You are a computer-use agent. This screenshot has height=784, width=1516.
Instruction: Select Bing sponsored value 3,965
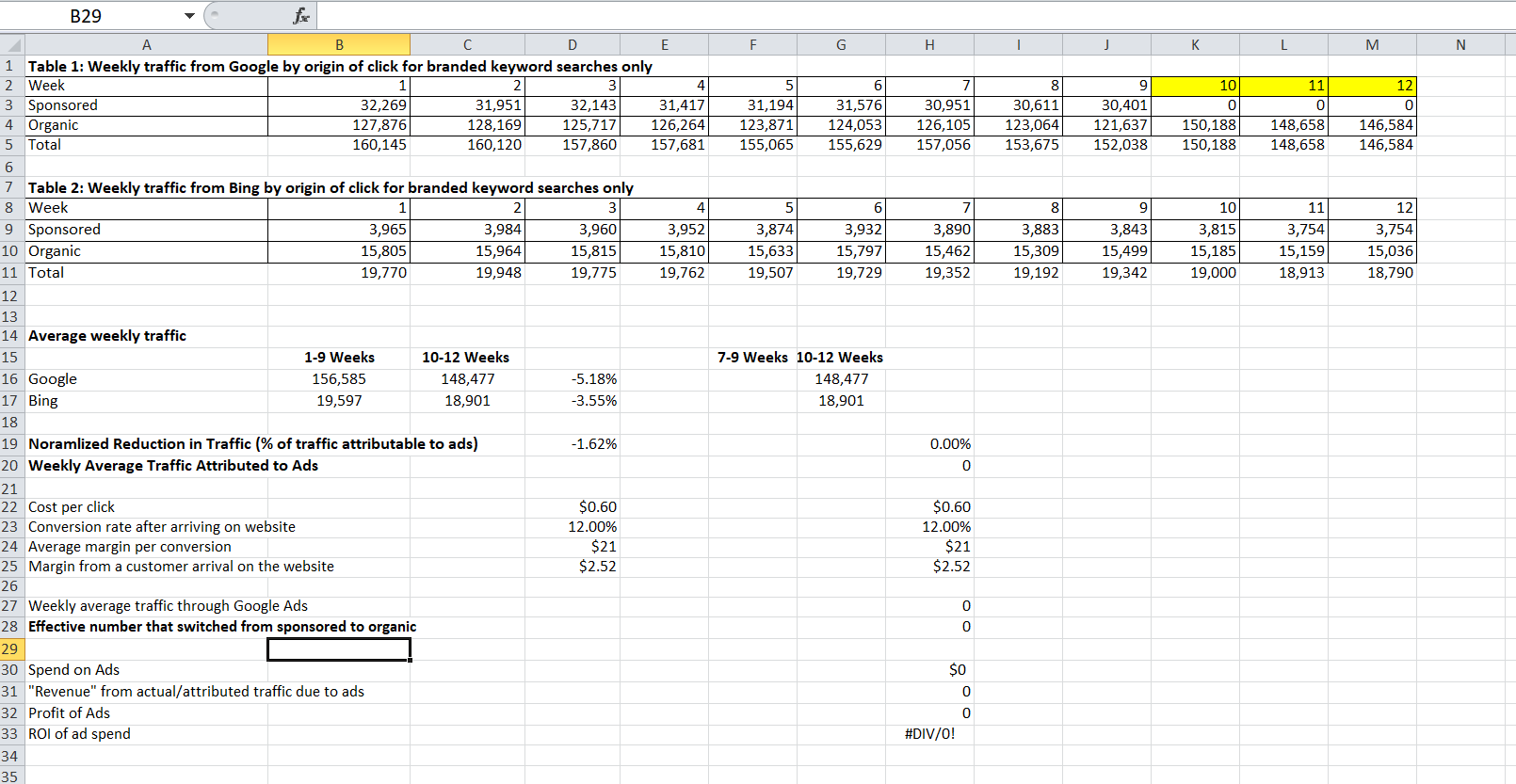339,230
